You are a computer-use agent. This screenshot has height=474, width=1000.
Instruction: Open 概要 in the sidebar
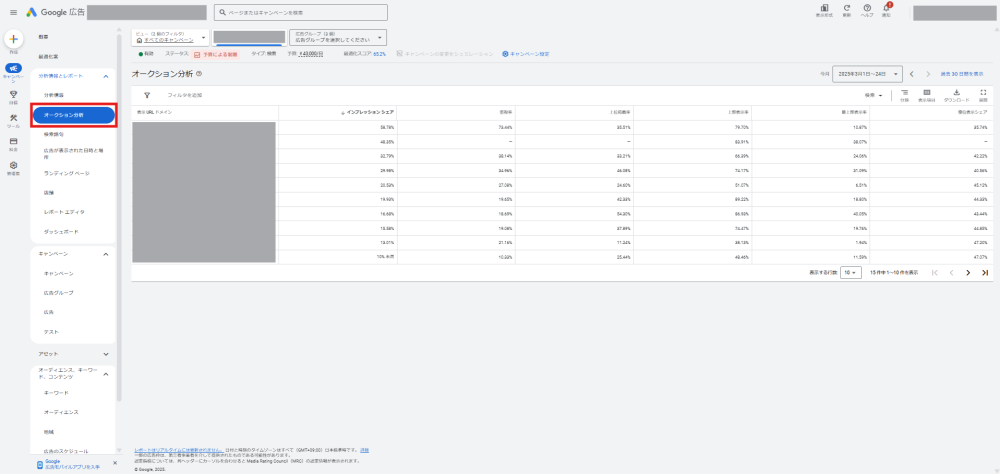[x=43, y=37]
